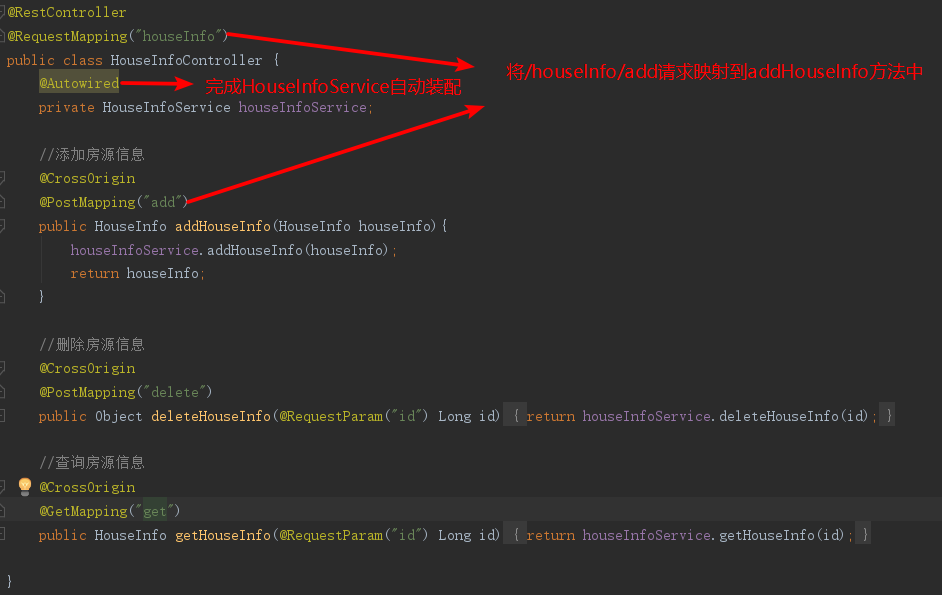Click the comment //删除房源信息

[x=92, y=344]
